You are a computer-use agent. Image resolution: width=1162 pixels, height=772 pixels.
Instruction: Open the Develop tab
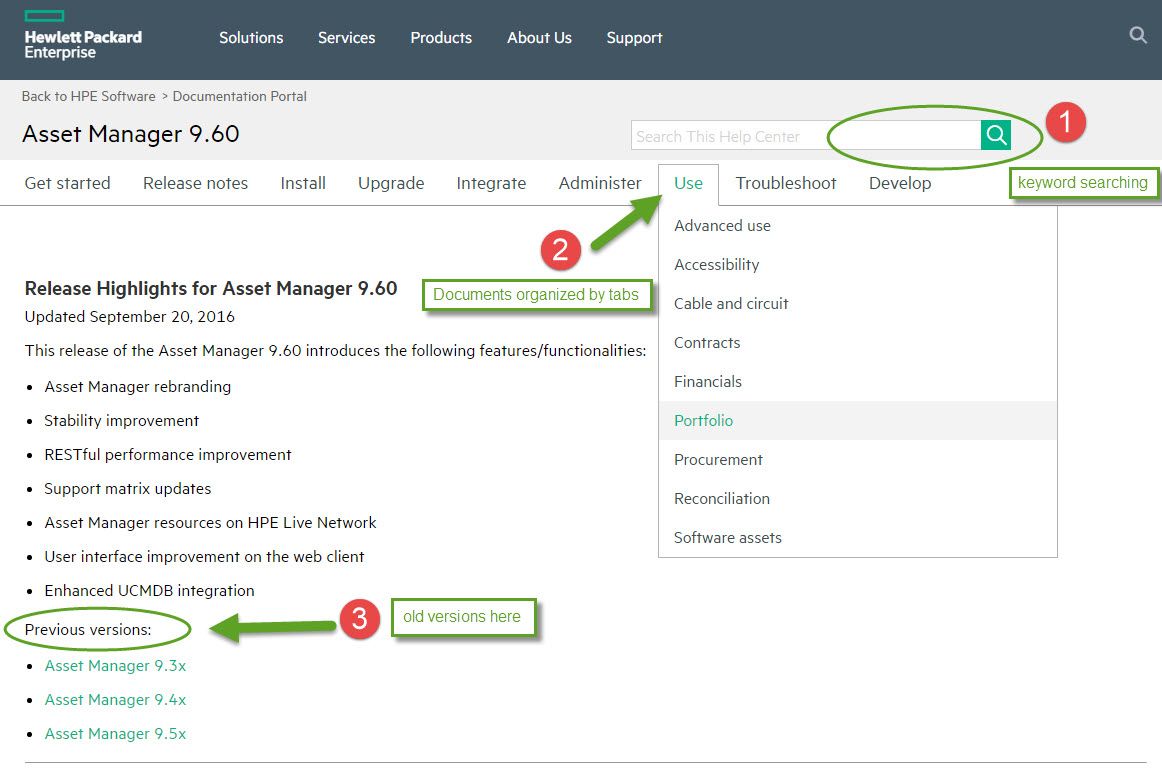click(x=900, y=184)
